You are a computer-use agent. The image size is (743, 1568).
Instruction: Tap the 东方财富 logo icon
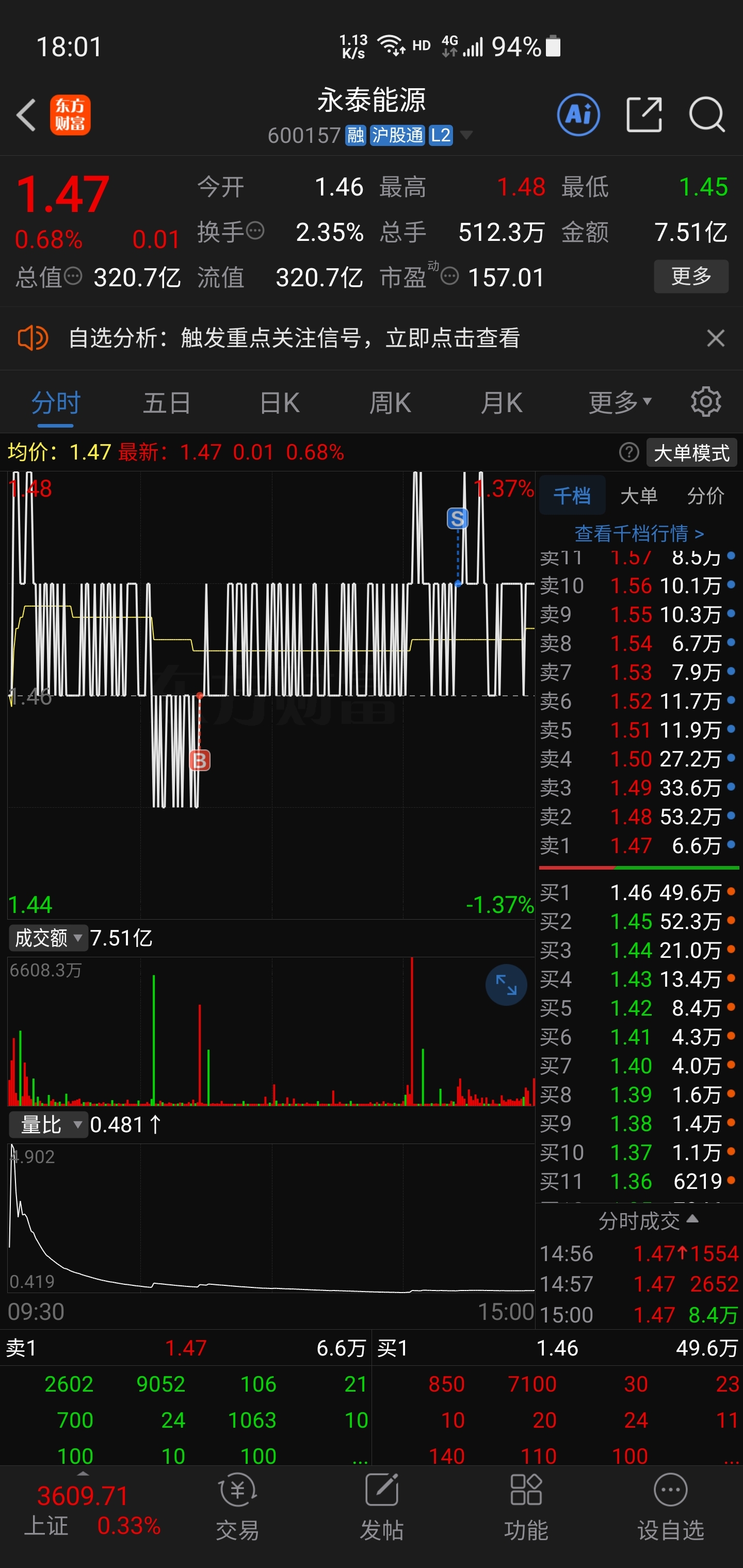[70, 115]
